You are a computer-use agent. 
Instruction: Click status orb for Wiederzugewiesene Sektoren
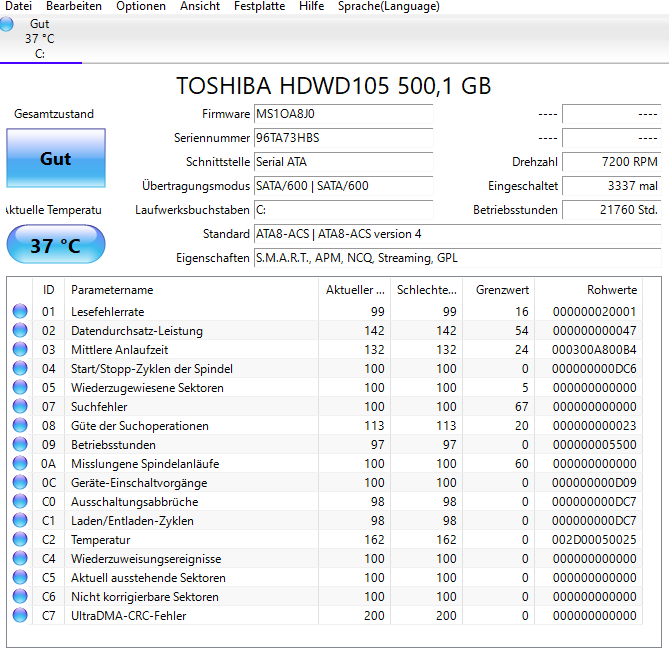tap(20, 387)
